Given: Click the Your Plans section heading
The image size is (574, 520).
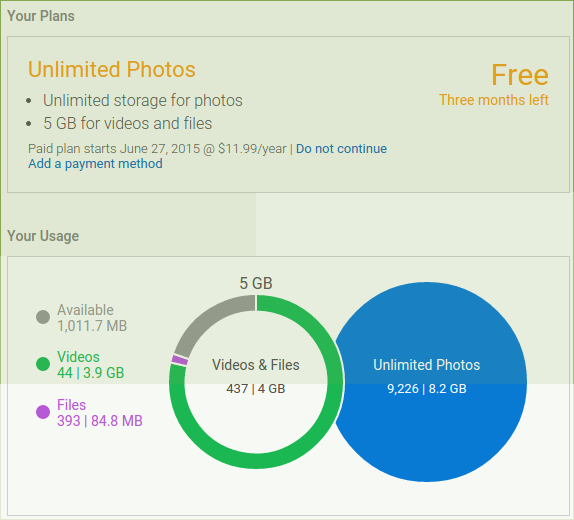Looking at the screenshot, I should pyautogui.click(x=41, y=16).
